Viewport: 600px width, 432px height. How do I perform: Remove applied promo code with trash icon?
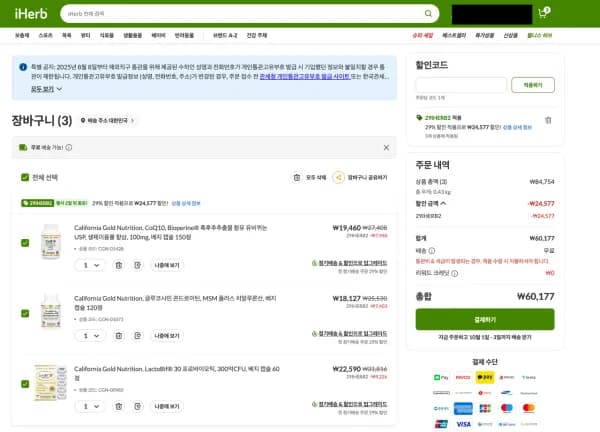[x=548, y=120]
